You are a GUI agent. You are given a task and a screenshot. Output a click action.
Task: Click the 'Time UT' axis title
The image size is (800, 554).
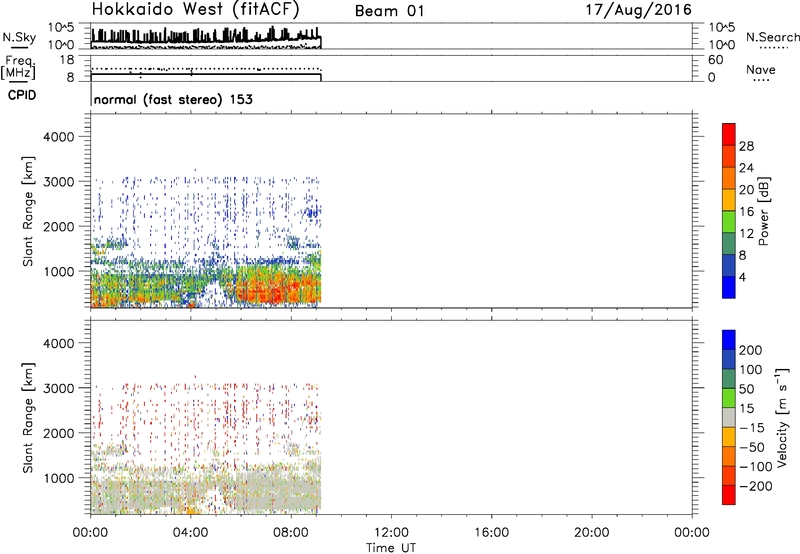[x=391, y=548]
